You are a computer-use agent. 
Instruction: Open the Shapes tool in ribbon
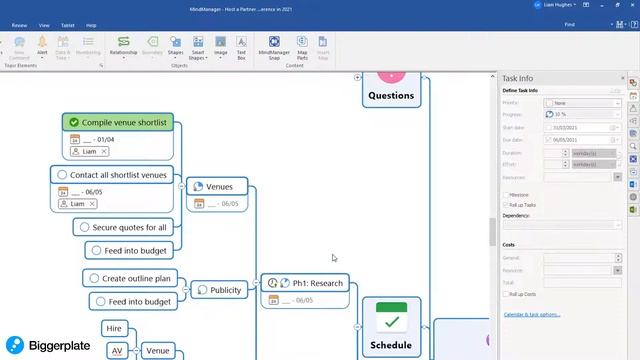click(x=176, y=47)
